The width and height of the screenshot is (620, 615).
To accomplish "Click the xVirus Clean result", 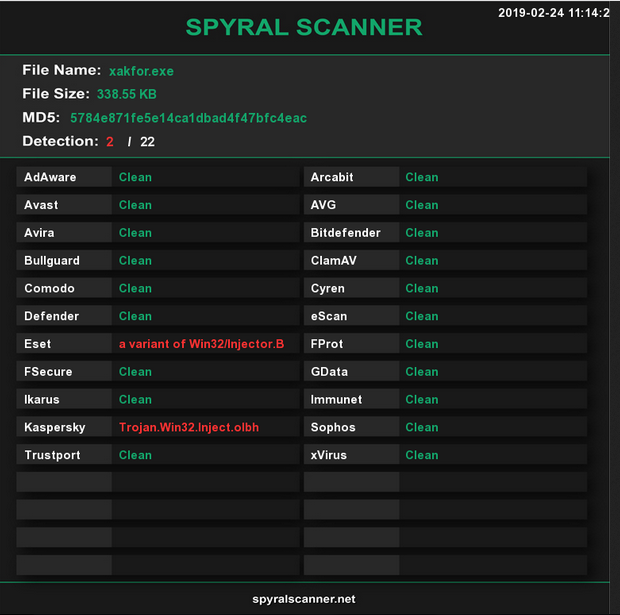I will tap(421, 455).
